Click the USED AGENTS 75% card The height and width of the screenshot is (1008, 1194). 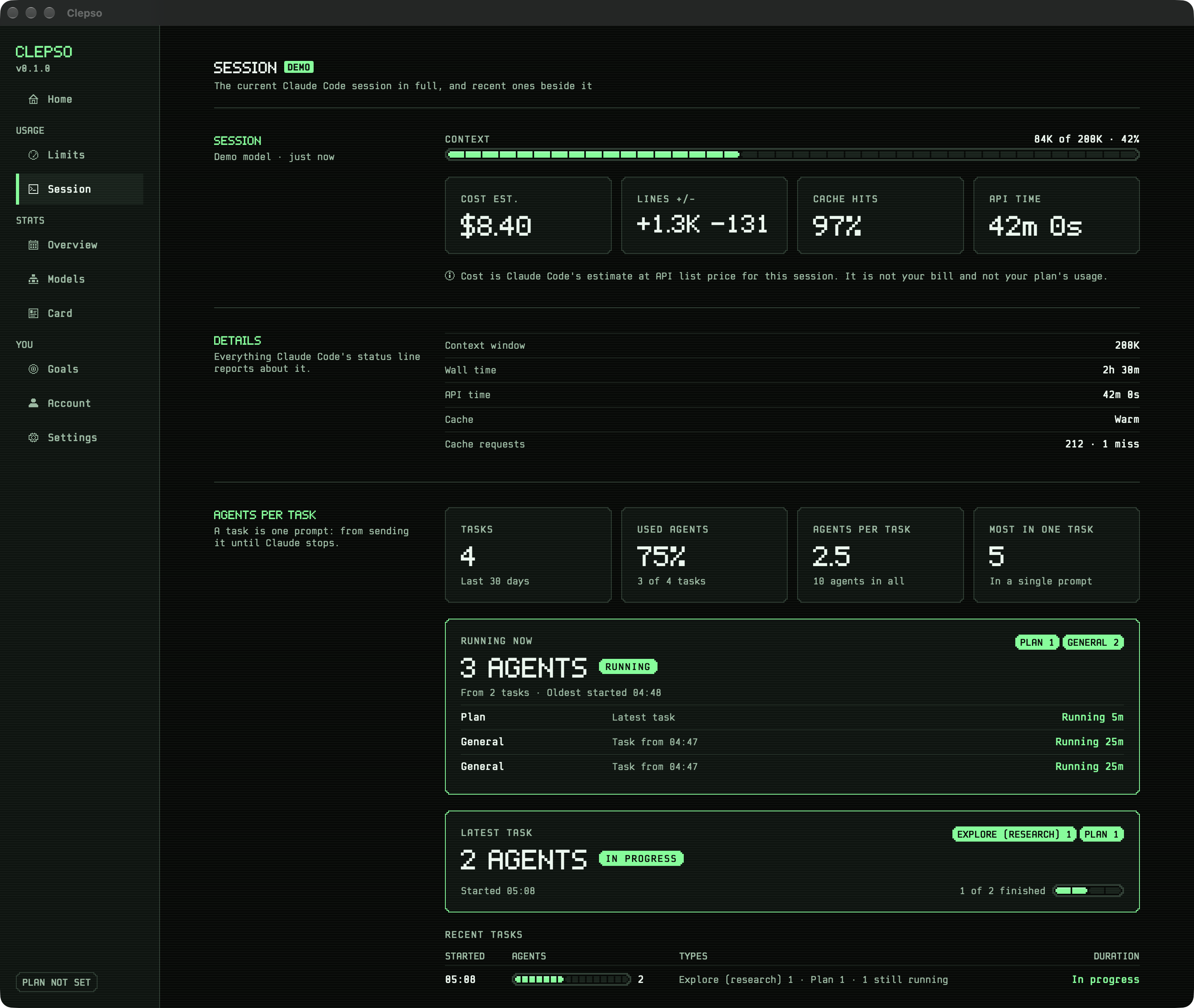click(x=704, y=555)
